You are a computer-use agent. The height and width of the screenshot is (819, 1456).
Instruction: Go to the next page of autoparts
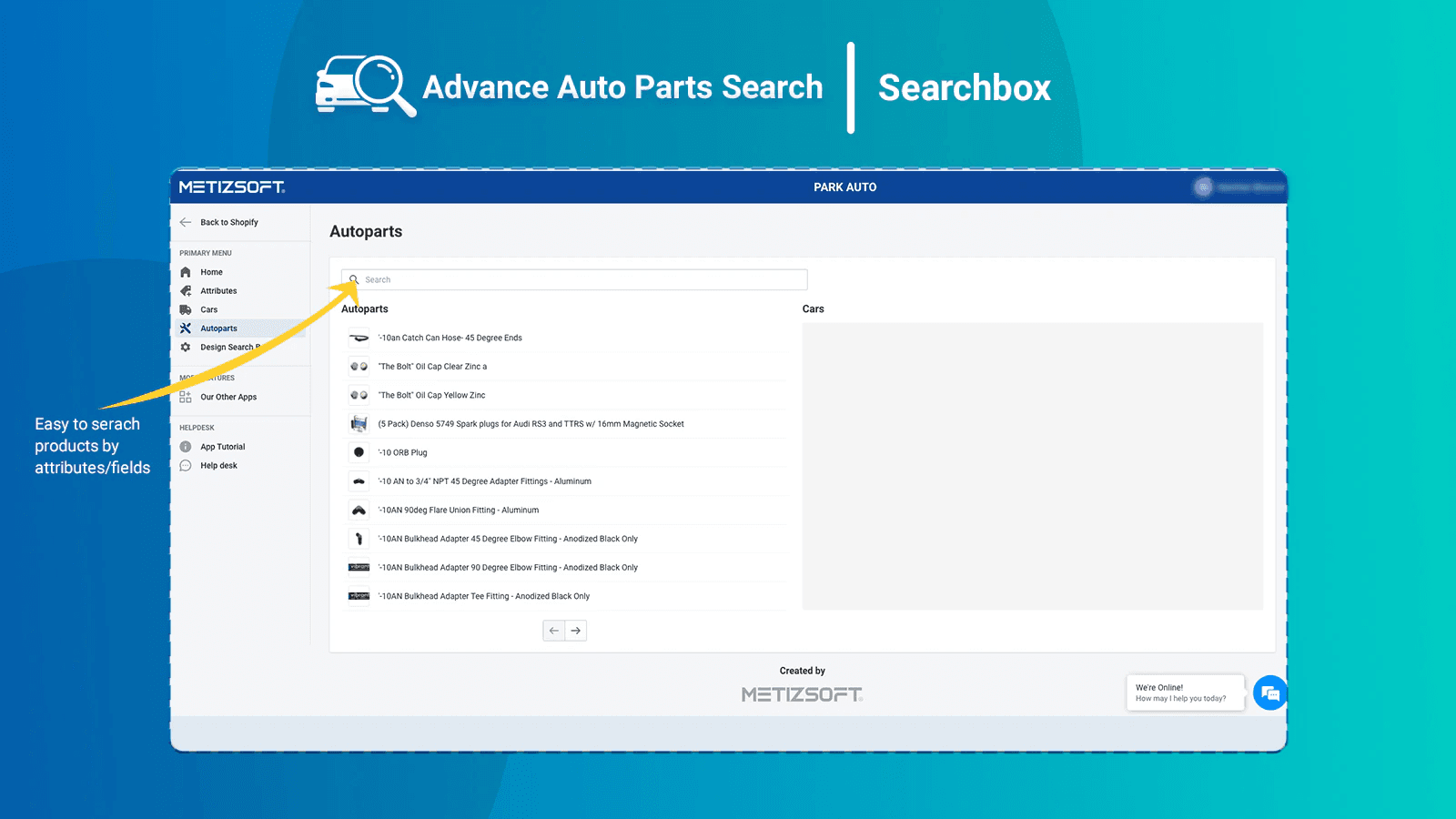click(x=576, y=630)
